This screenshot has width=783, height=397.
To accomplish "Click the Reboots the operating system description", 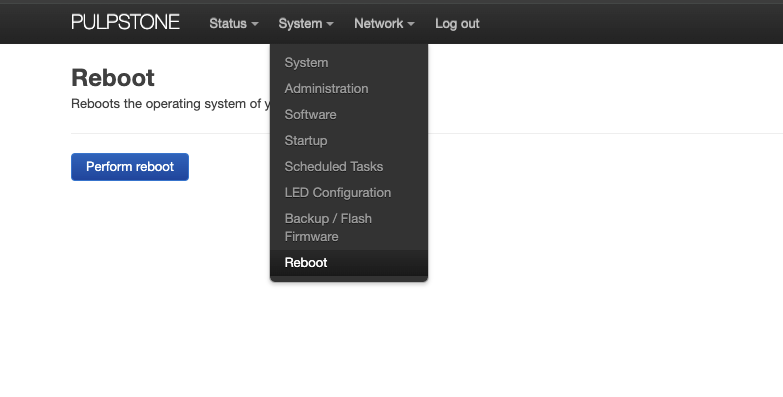I will coord(171,104).
